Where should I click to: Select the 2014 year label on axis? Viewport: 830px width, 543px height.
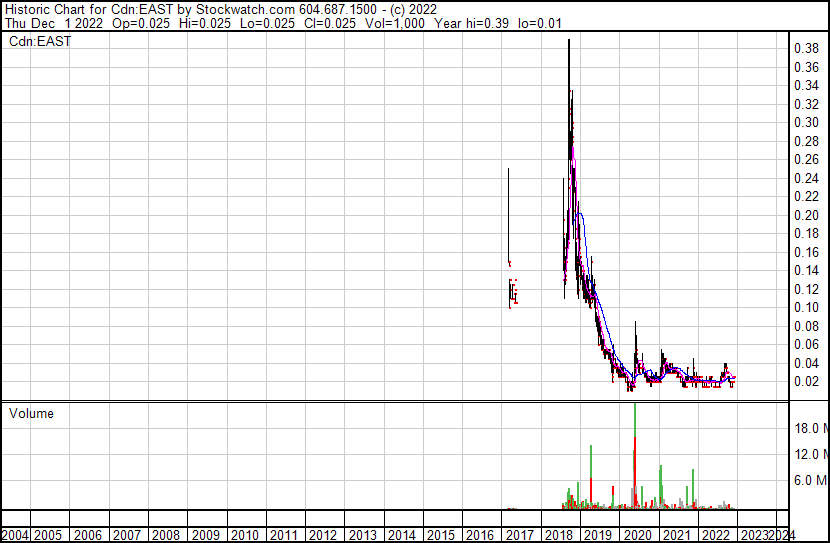(402, 535)
